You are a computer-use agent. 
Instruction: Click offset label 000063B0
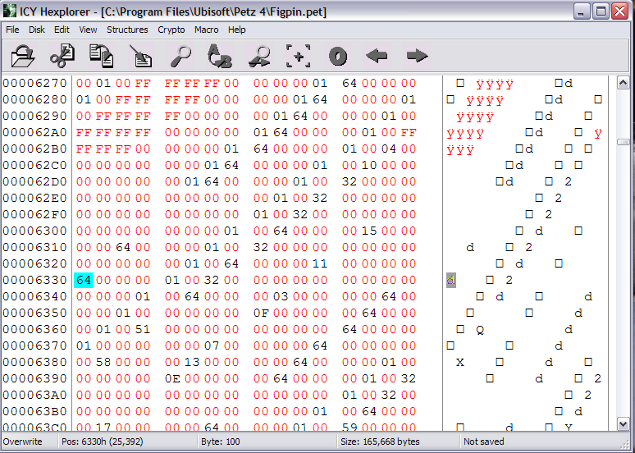pos(34,411)
